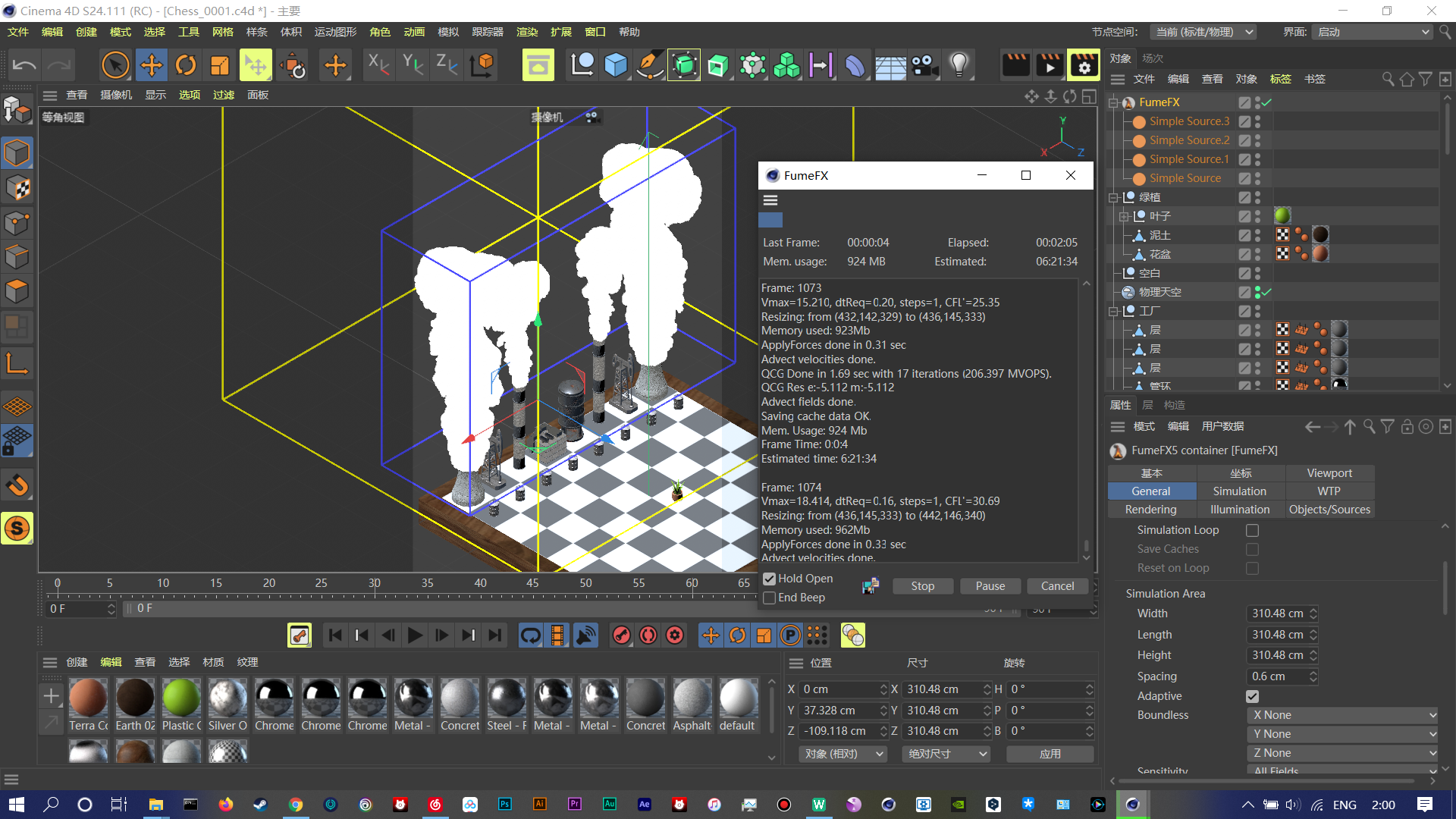Click the Spline Pen tool icon

click(650, 65)
